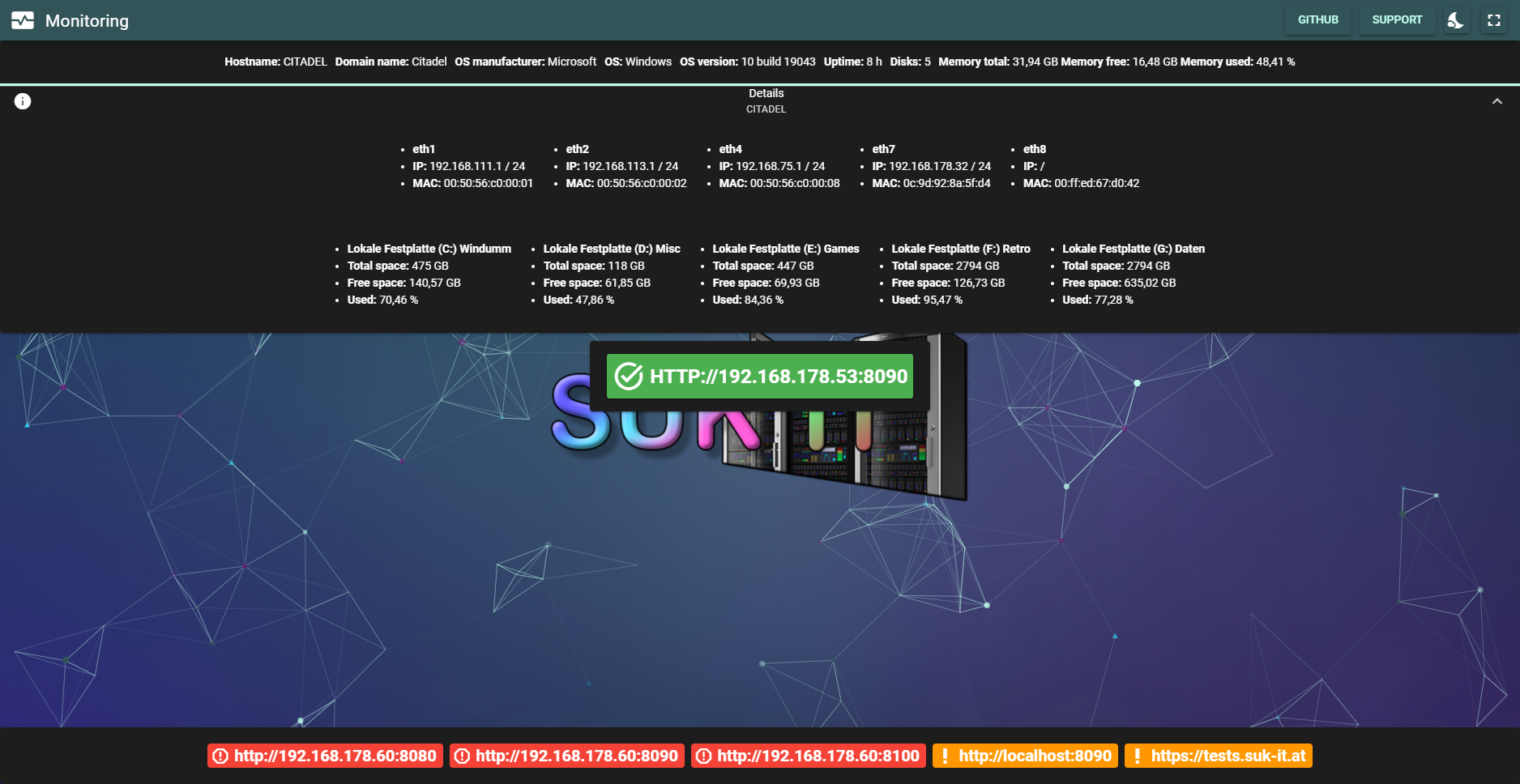The height and width of the screenshot is (784, 1520).
Task: Select IP 192.168.113.1 / 24
Action: (x=621, y=166)
